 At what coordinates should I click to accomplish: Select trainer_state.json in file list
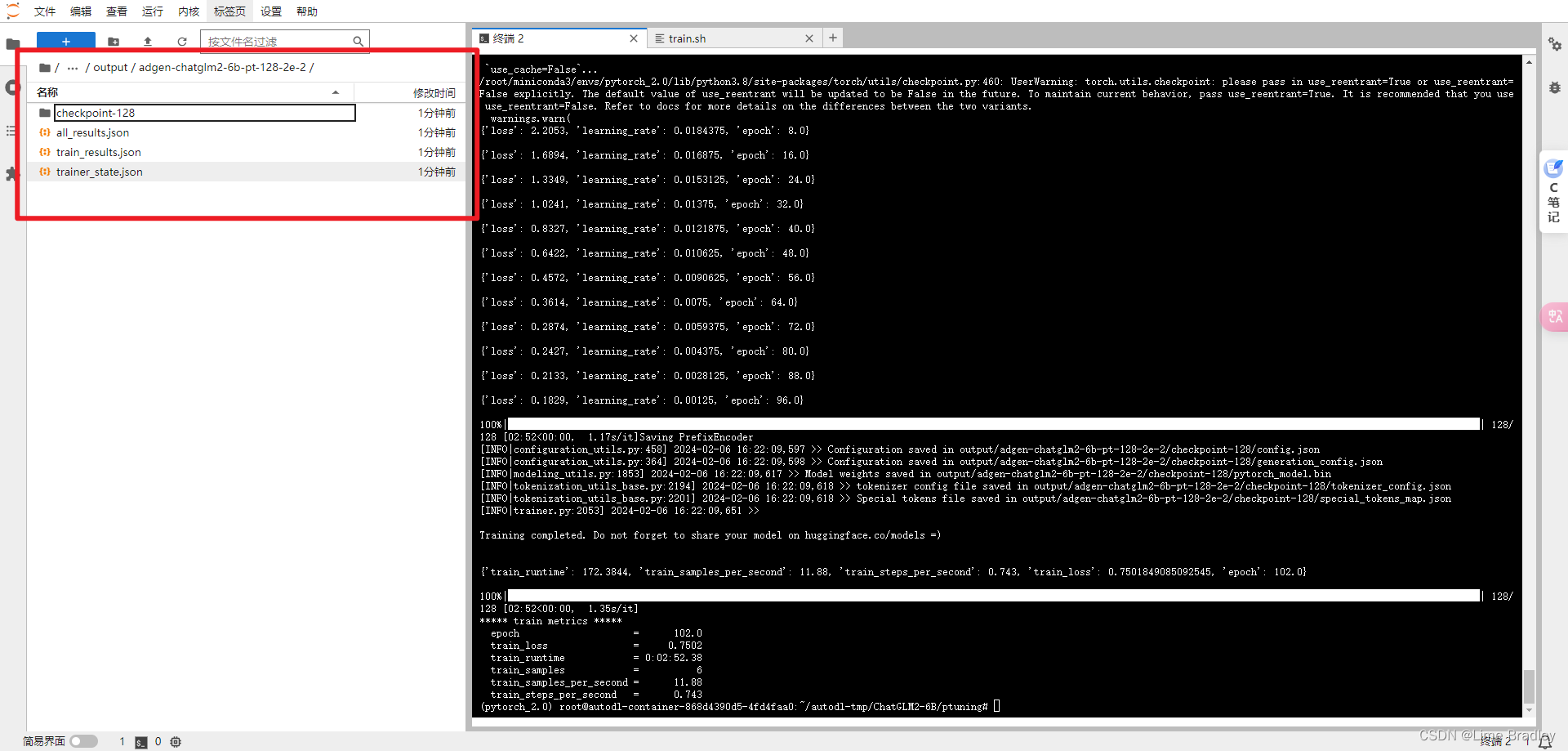[247, 172]
